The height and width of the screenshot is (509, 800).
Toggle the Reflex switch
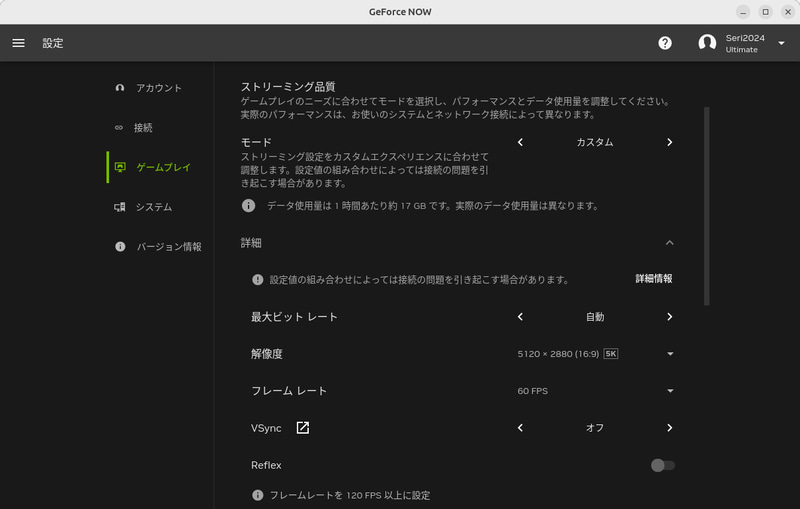[x=663, y=465]
